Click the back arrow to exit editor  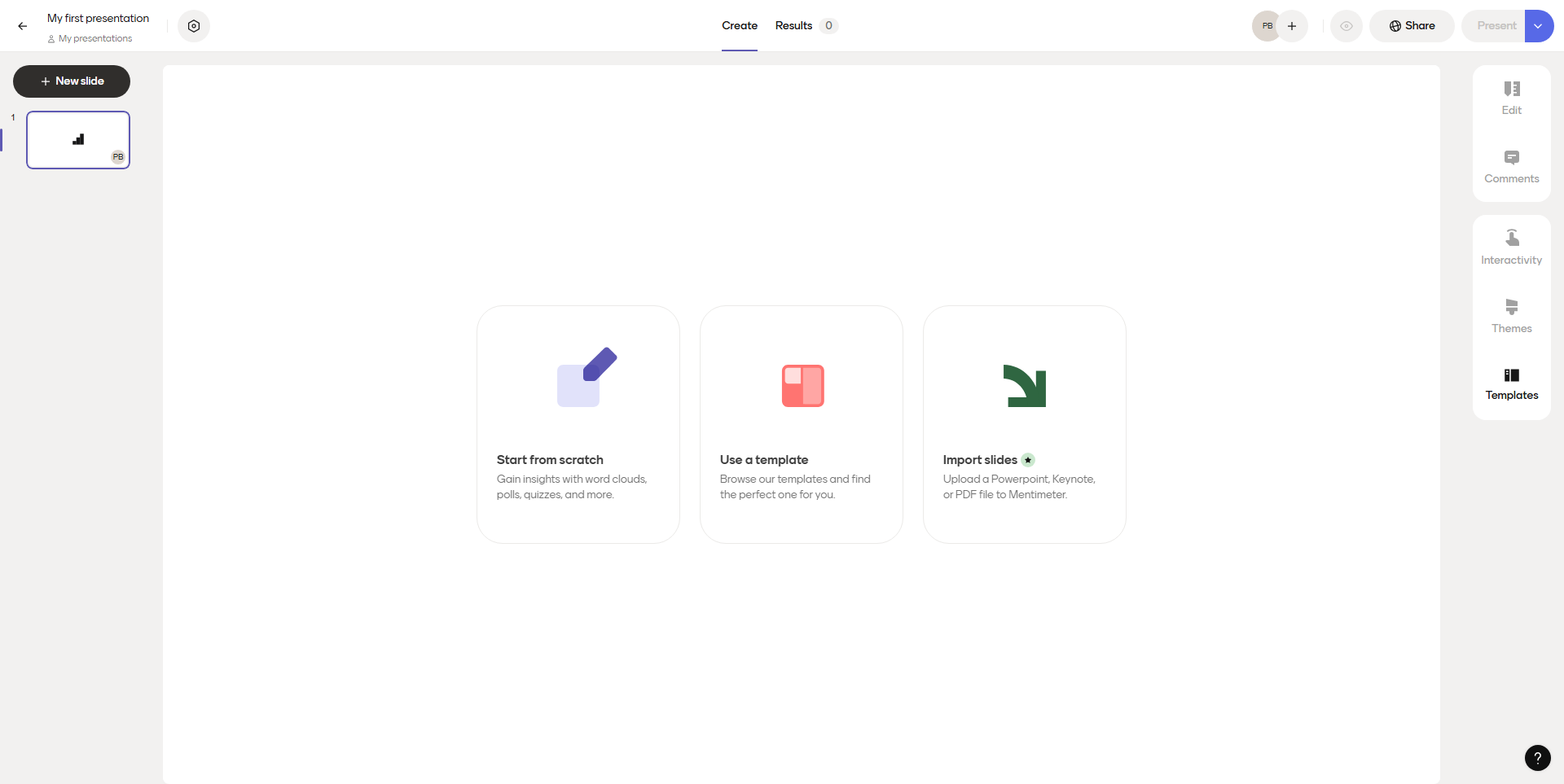[x=23, y=26]
